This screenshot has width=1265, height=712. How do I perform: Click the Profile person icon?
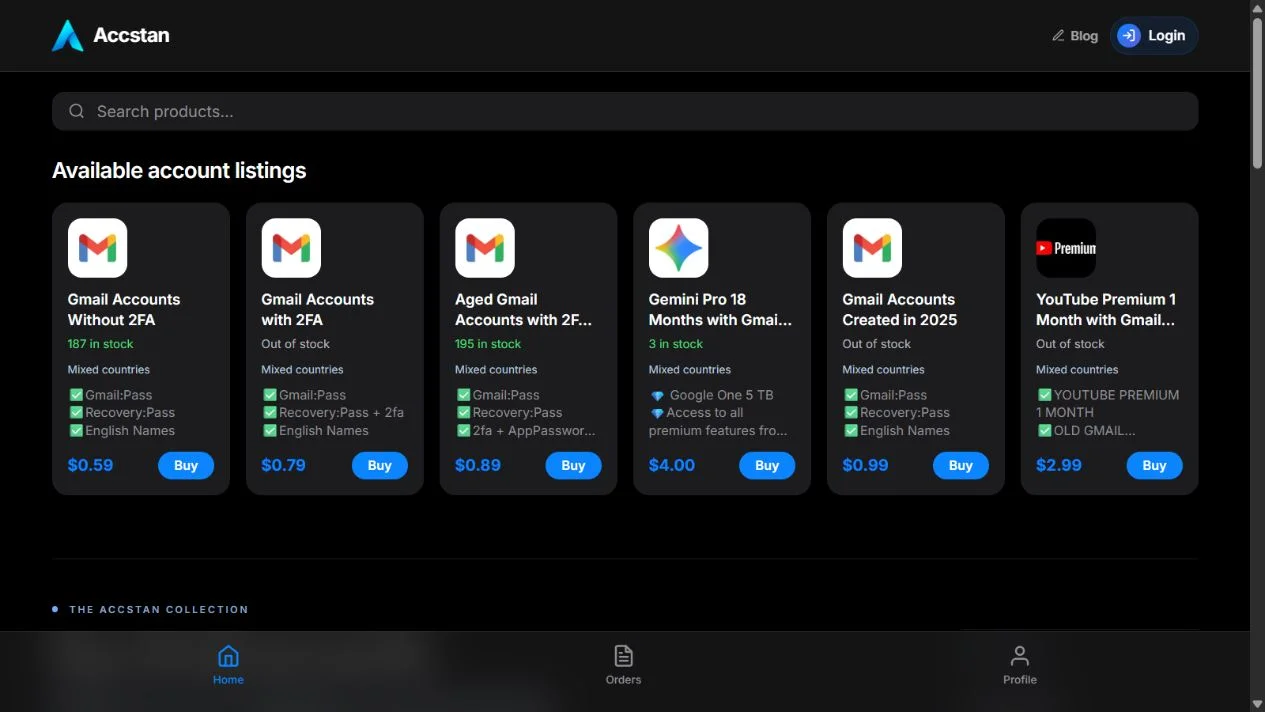[x=1019, y=656]
